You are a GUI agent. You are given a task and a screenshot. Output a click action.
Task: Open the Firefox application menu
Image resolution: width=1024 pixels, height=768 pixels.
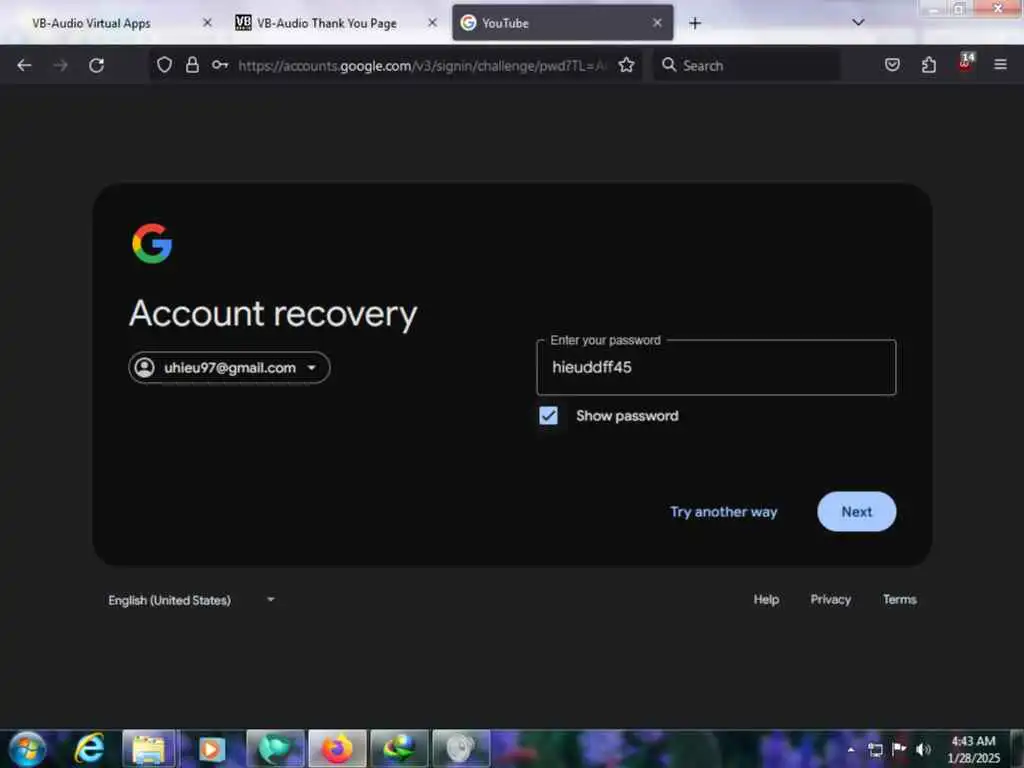1000,65
